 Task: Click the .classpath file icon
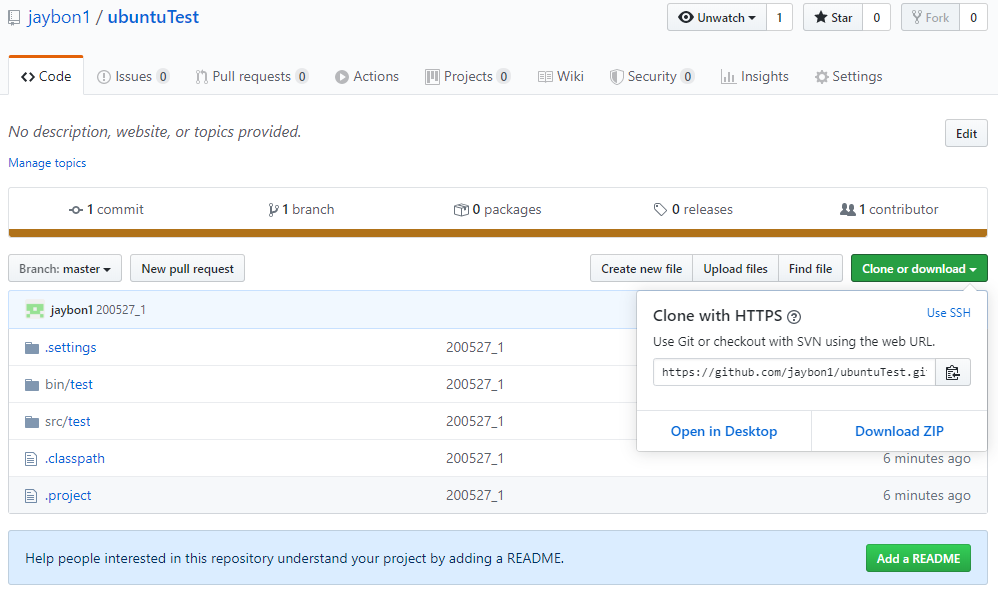[x=31, y=458]
